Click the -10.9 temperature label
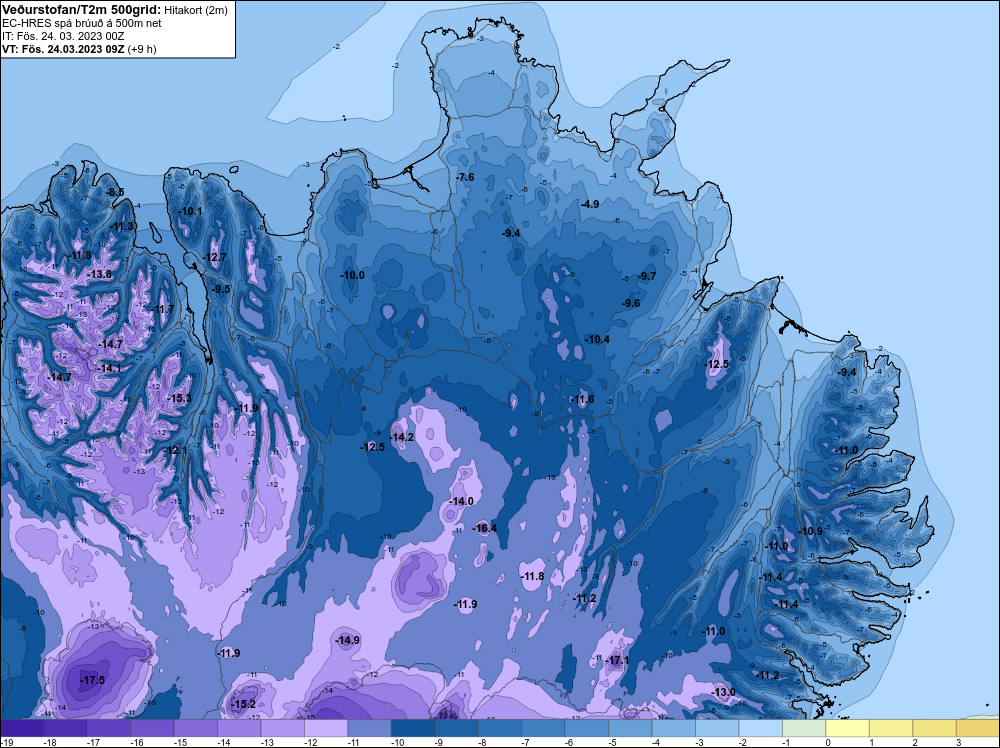This screenshot has width=1000, height=748. click(x=811, y=532)
